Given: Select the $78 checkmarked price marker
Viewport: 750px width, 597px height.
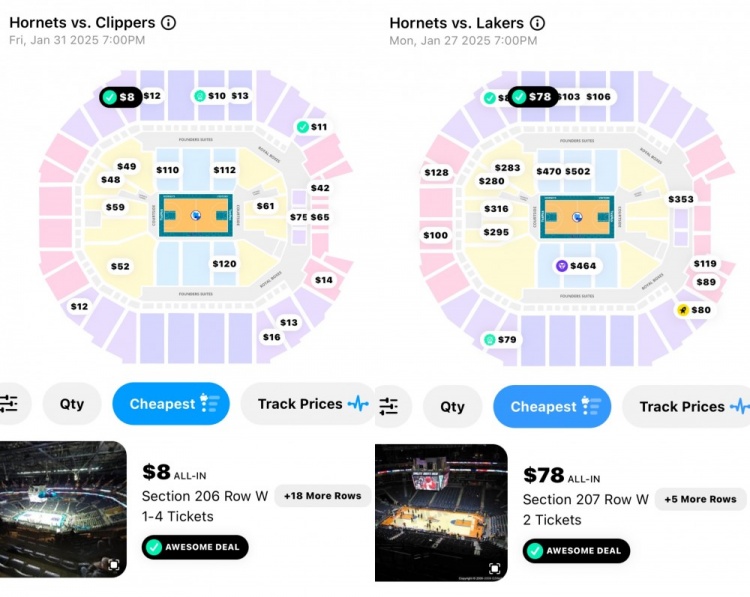Looking at the screenshot, I should click(x=532, y=97).
